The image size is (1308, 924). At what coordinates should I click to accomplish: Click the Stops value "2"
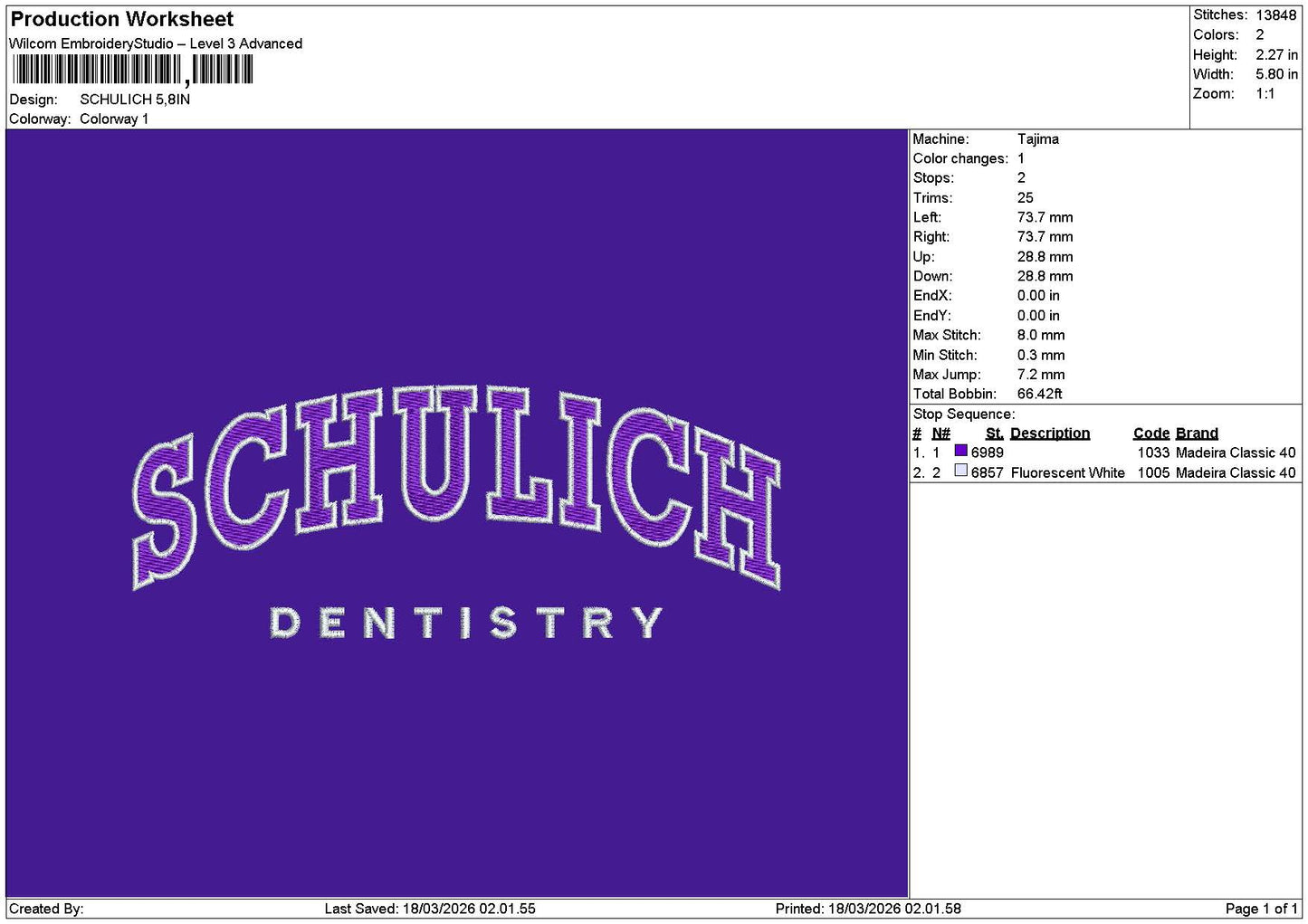point(1021,178)
